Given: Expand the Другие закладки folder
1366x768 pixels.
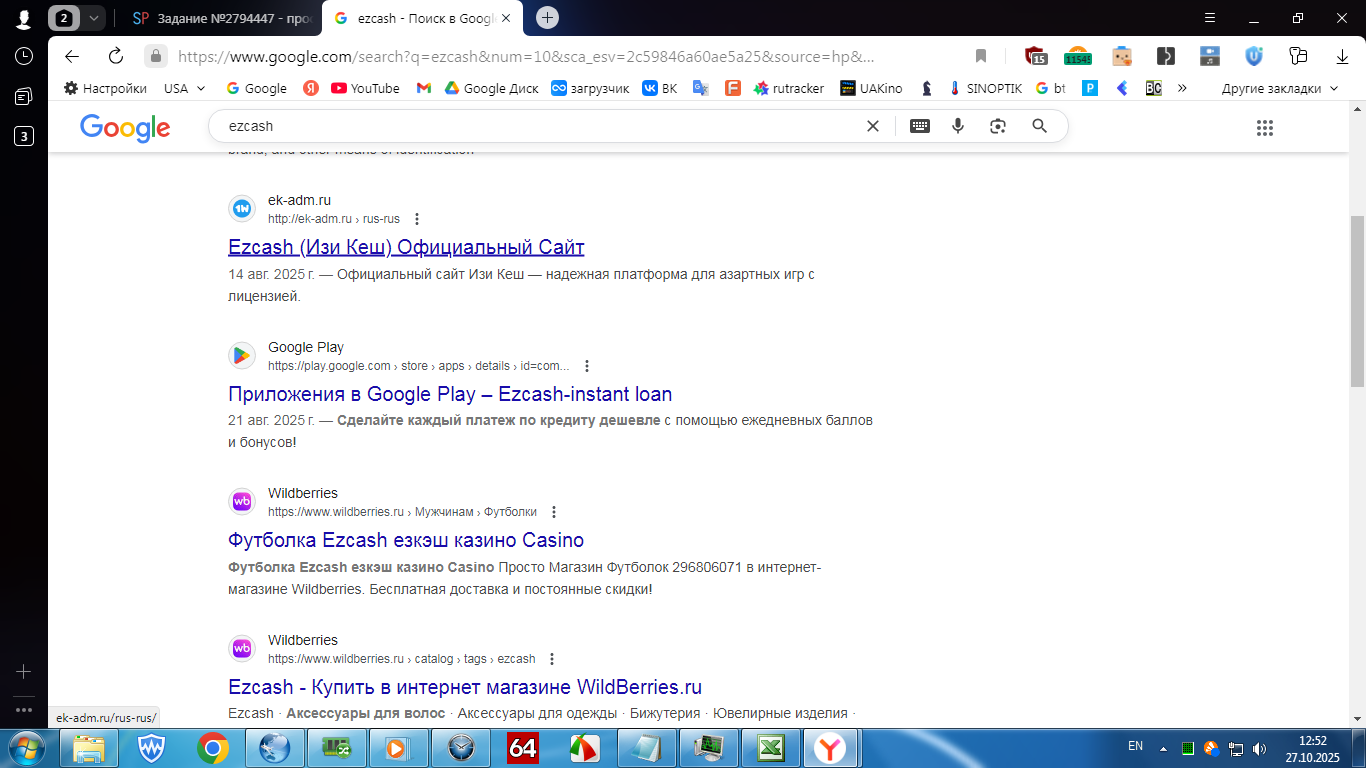Looking at the screenshot, I should click(1279, 88).
